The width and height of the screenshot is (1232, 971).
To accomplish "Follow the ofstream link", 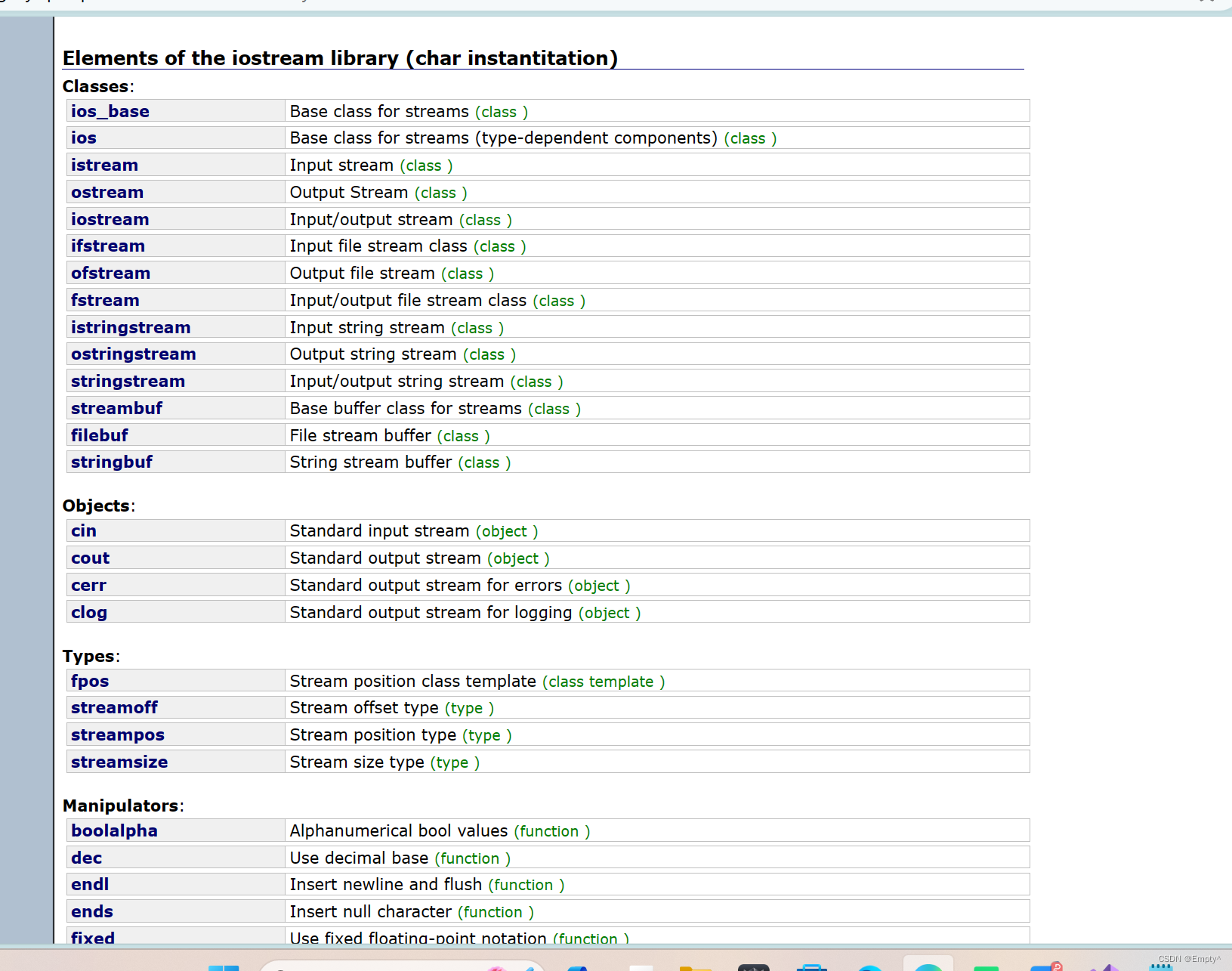I will tap(111, 273).
